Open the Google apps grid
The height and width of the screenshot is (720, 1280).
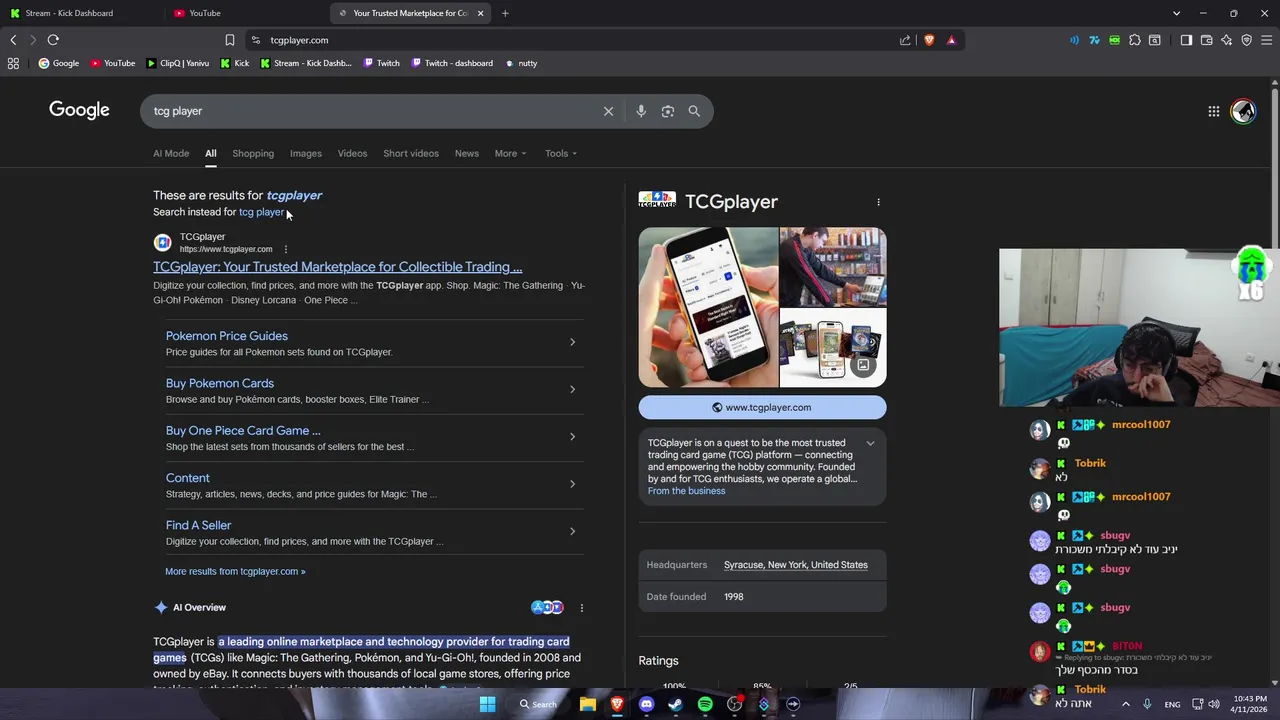[x=1213, y=111]
